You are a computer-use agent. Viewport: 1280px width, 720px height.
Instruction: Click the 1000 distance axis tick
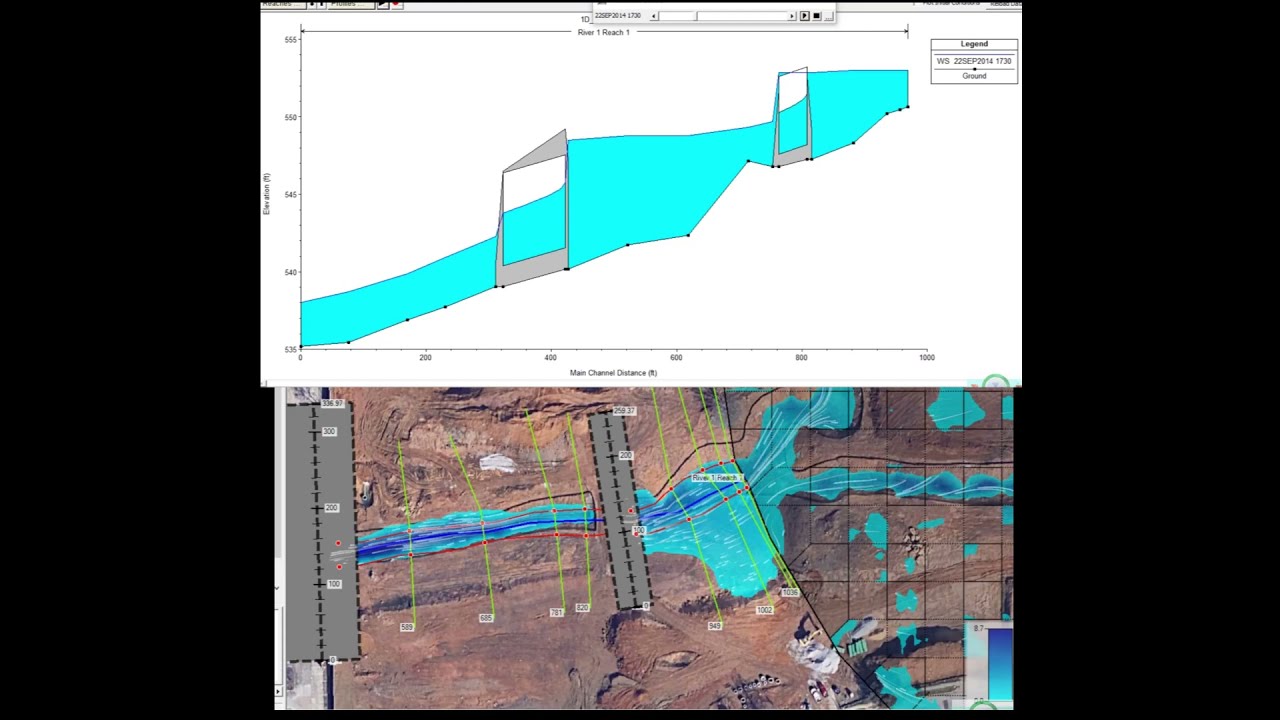tap(927, 357)
